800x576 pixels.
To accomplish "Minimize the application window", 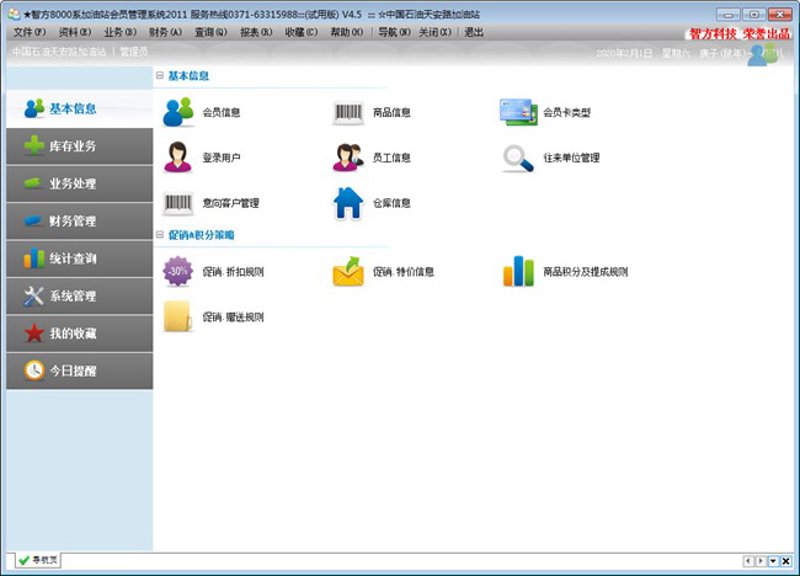I will point(728,14).
